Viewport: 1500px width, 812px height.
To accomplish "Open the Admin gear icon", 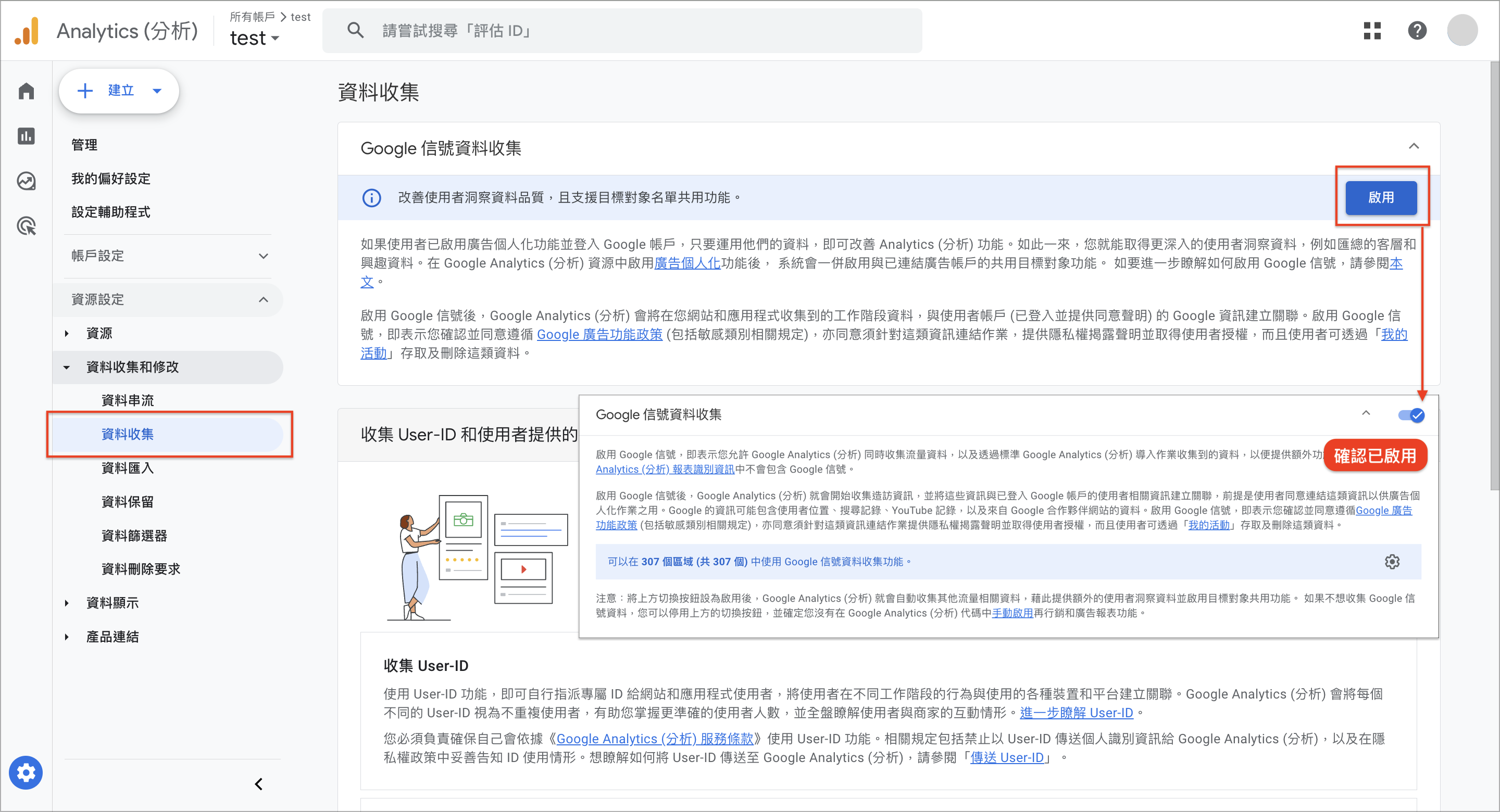I will (26, 773).
